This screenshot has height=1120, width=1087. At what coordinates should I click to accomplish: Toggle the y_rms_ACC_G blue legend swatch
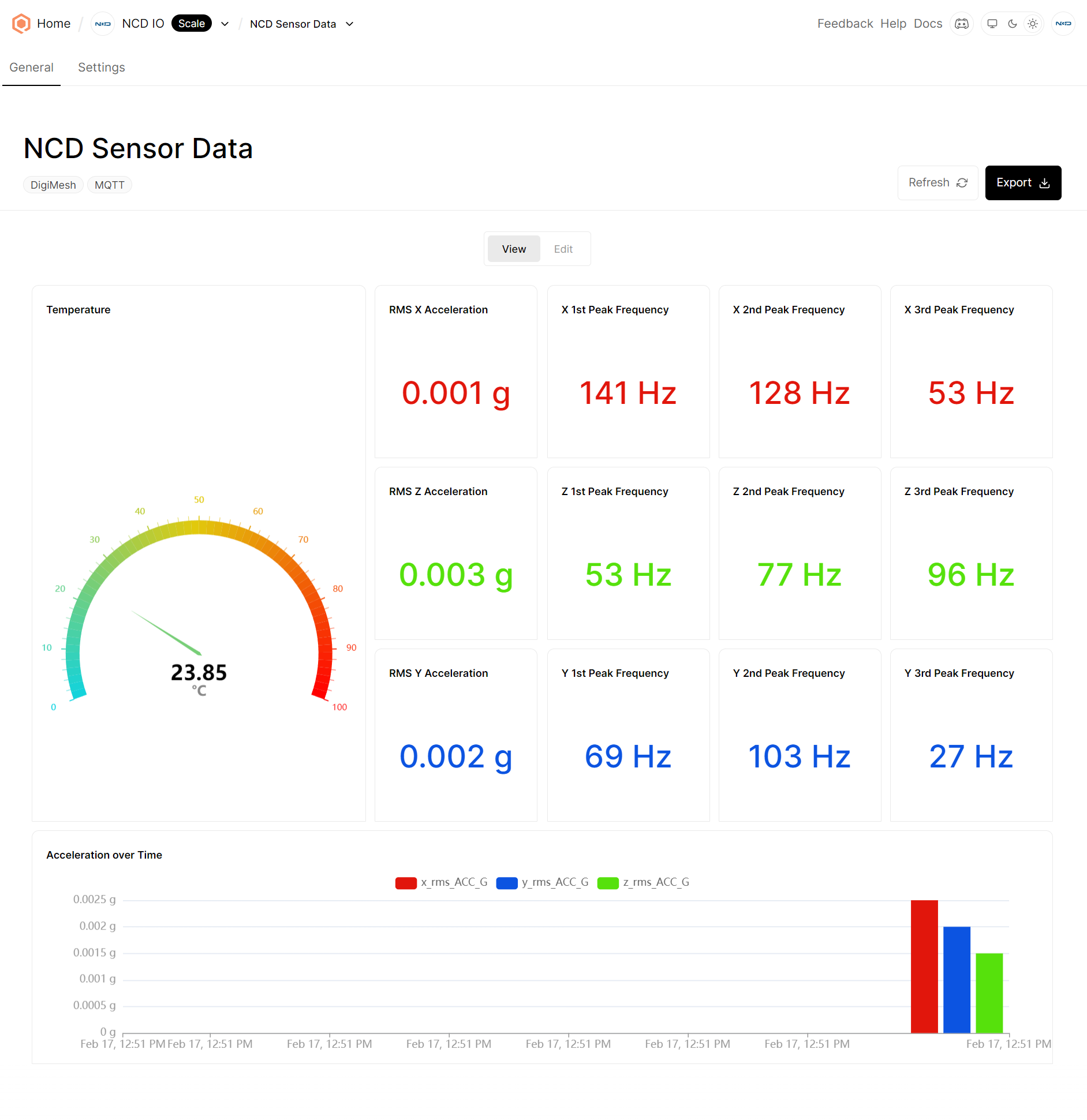pyautogui.click(x=507, y=883)
